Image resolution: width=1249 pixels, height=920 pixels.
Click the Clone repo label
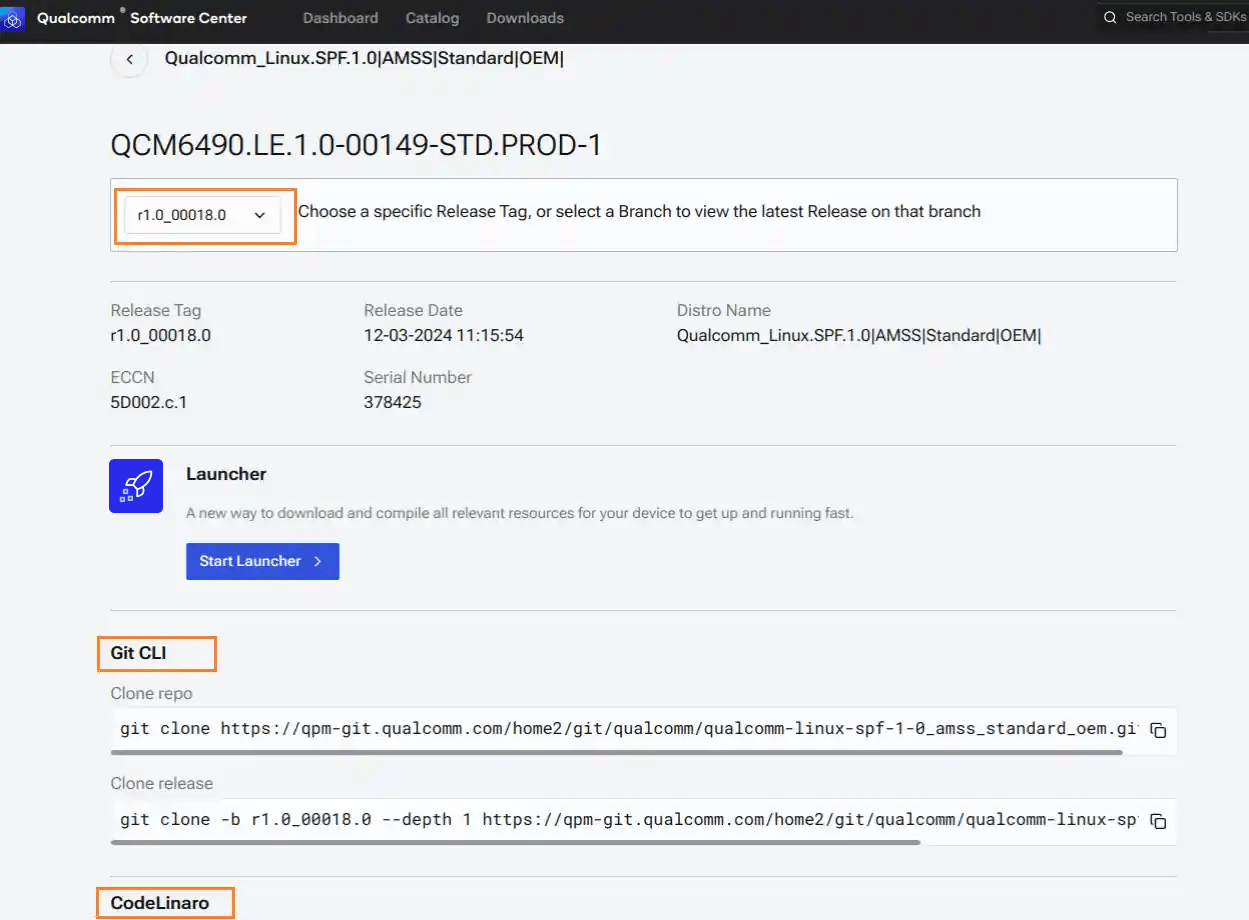click(152, 693)
